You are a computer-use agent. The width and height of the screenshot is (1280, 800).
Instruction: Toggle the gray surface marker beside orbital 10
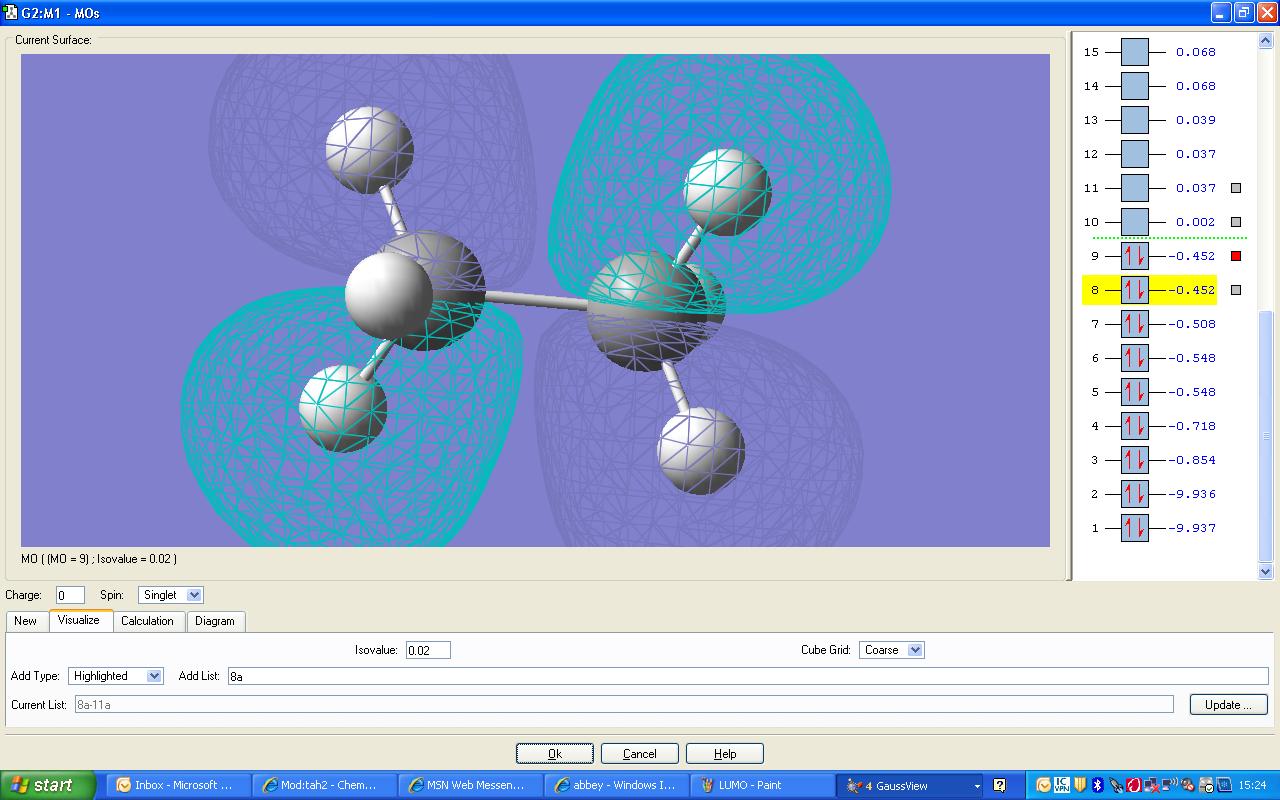(1236, 222)
